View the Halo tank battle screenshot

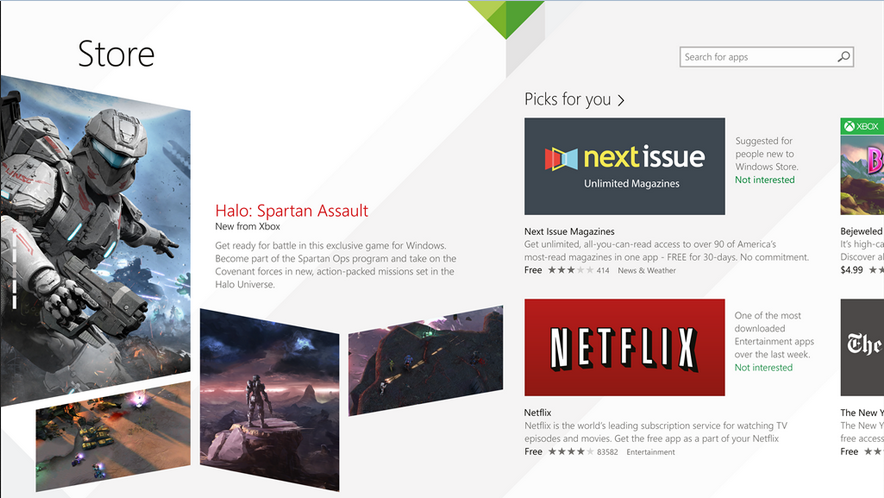(x=113, y=437)
